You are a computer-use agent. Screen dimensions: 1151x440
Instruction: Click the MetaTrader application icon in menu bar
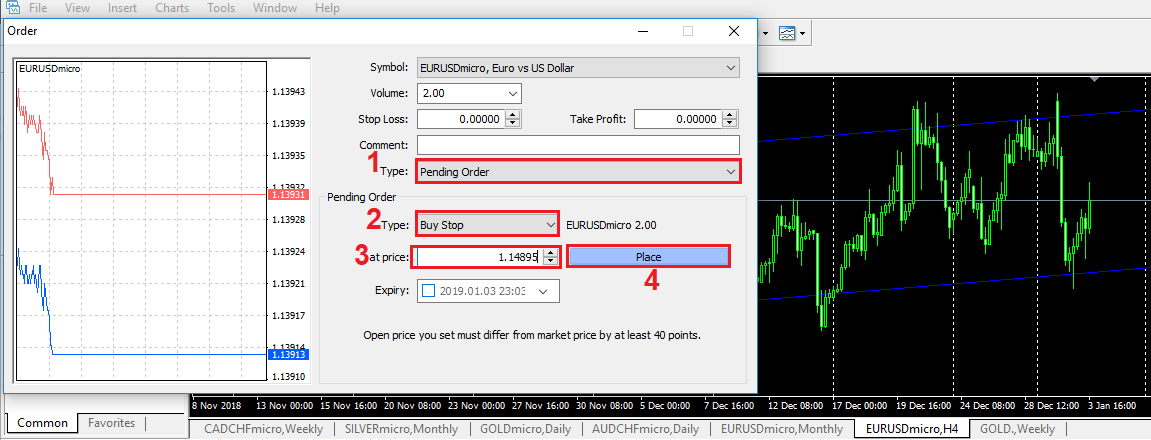coord(11,8)
